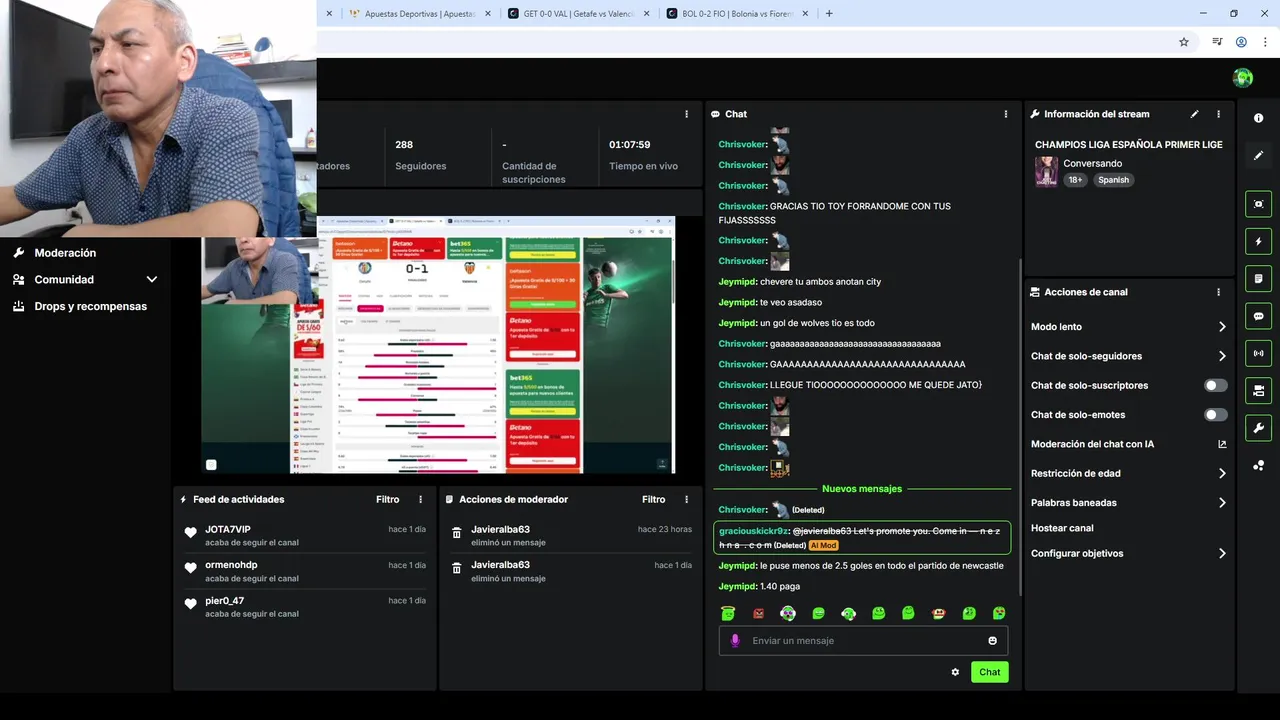
Task: Insert the headphones green emote
Action: click(788, 613)
